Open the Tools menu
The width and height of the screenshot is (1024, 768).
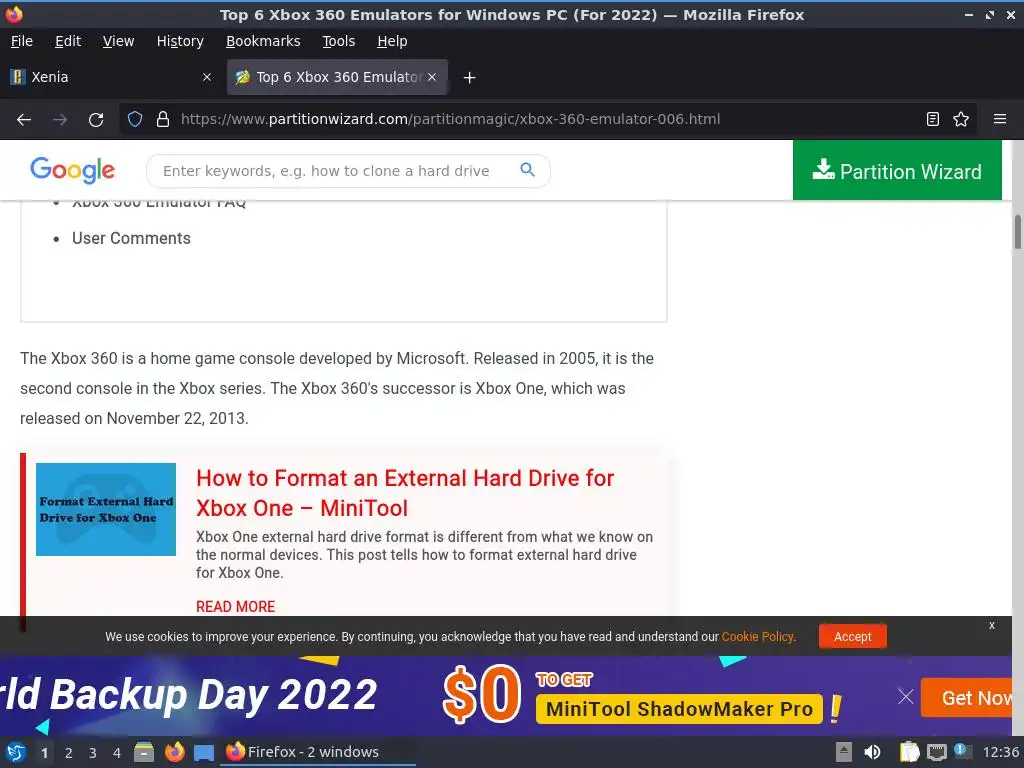338,41
